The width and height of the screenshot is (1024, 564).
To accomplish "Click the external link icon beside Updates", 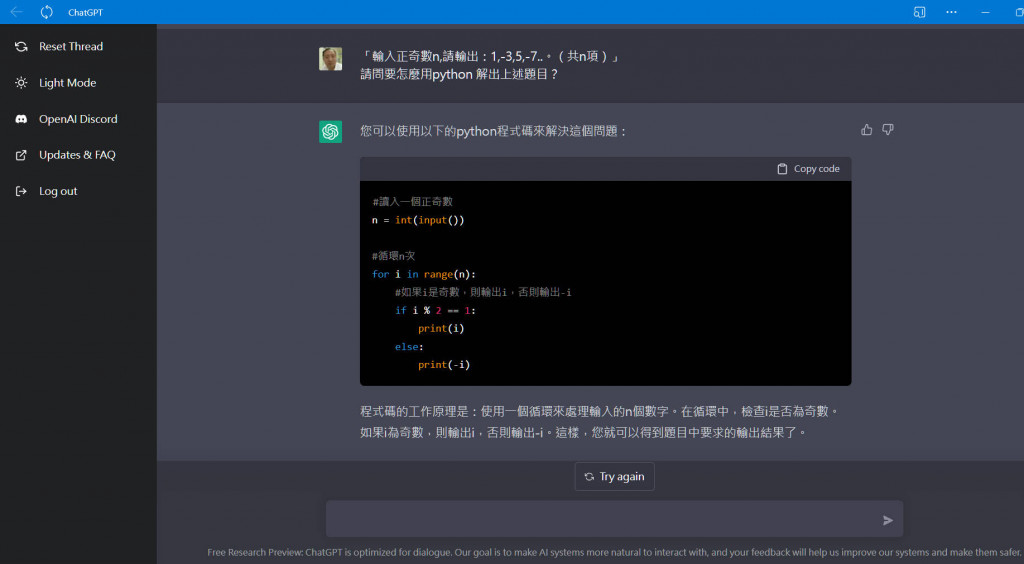I will click(x=22, y=155).
